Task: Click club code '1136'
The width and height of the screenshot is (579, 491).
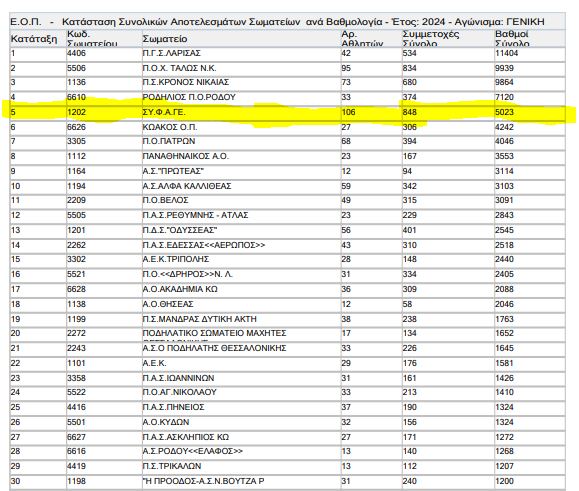Action: click(x=76, y=82)
